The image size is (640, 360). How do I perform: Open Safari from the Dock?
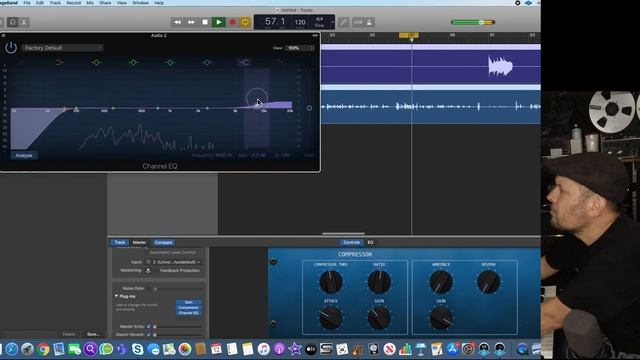click(x=11, y=349)
